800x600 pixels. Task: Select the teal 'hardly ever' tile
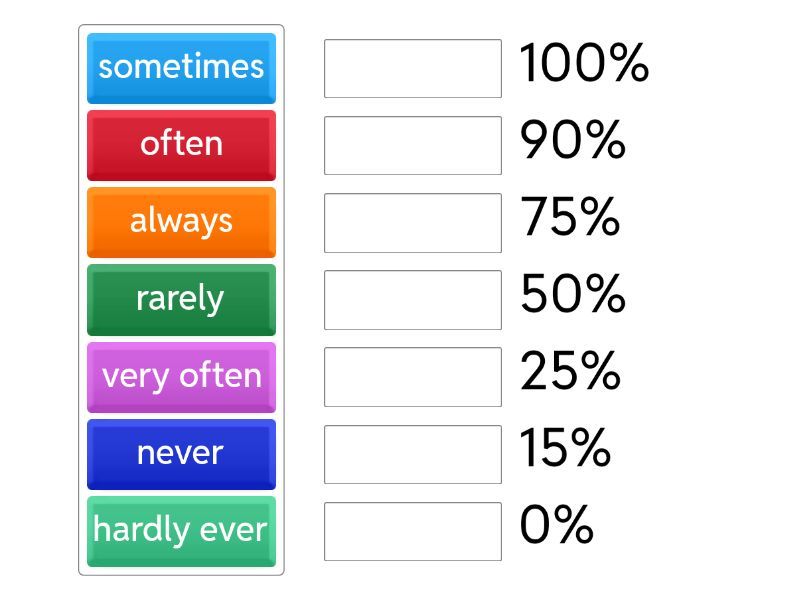click(181, 531)
